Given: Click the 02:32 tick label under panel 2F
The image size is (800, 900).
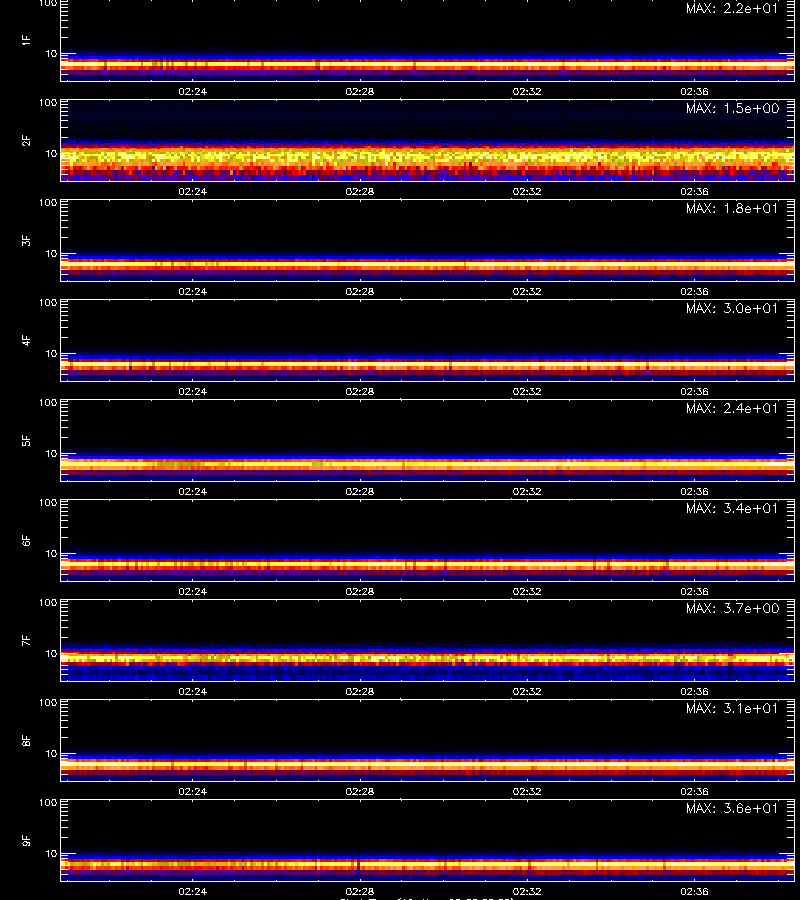Looking at the screenshot, I should tap(527, 191).
